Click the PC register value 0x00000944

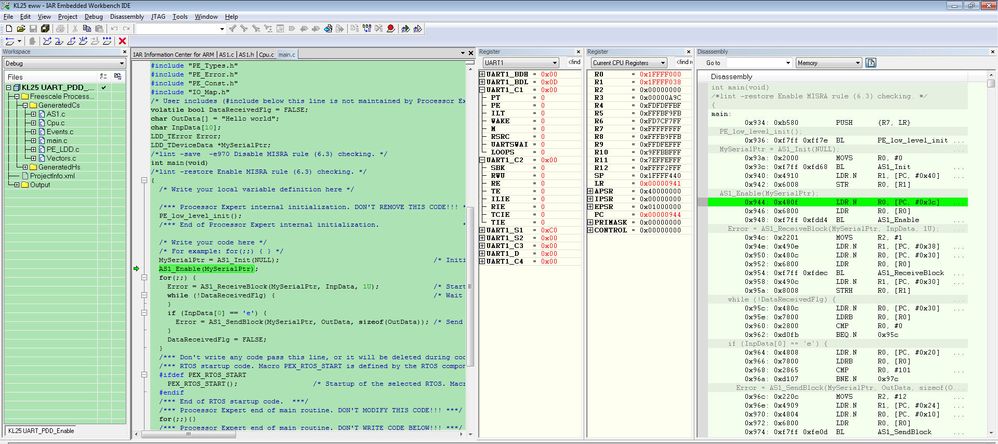tap(661, 214)
